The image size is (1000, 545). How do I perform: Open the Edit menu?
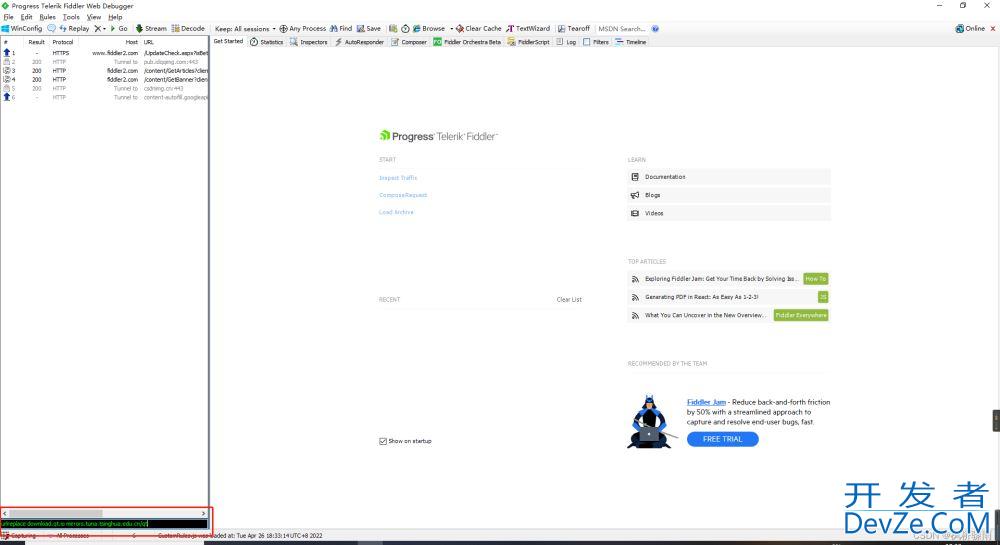tap(26, 17)
